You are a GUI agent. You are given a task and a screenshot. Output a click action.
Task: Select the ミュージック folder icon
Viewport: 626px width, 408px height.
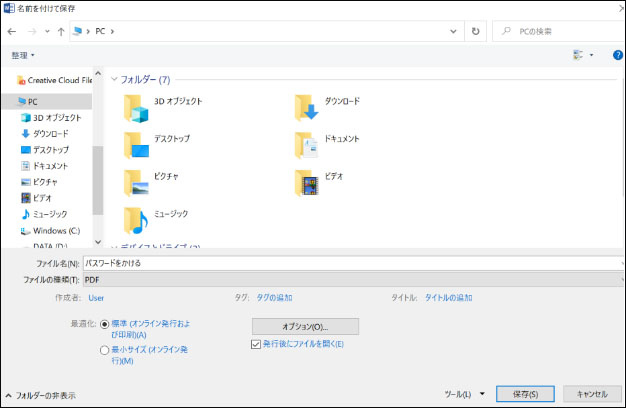click(x=136, y=220)
